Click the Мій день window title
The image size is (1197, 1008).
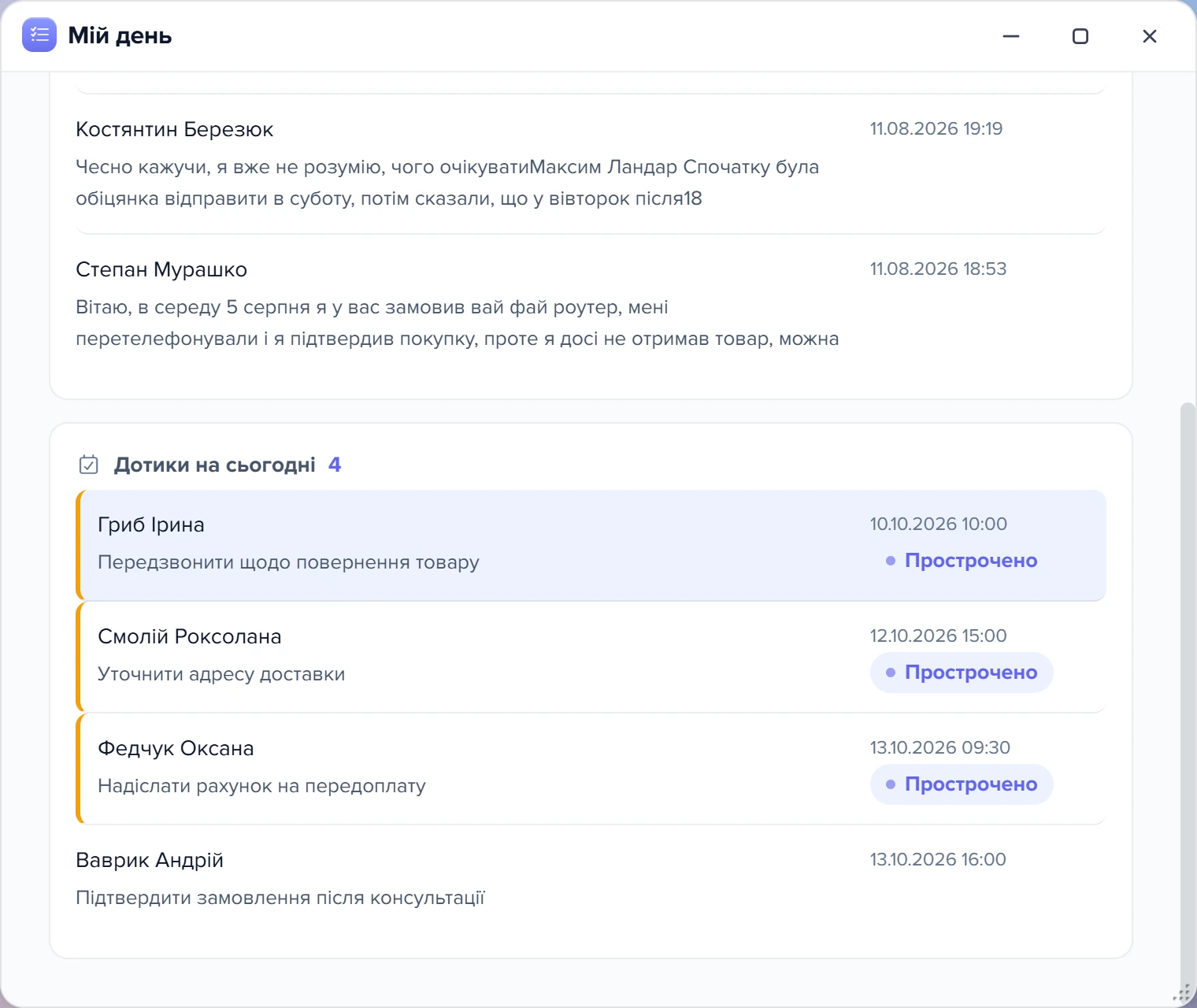coord(120,35)
